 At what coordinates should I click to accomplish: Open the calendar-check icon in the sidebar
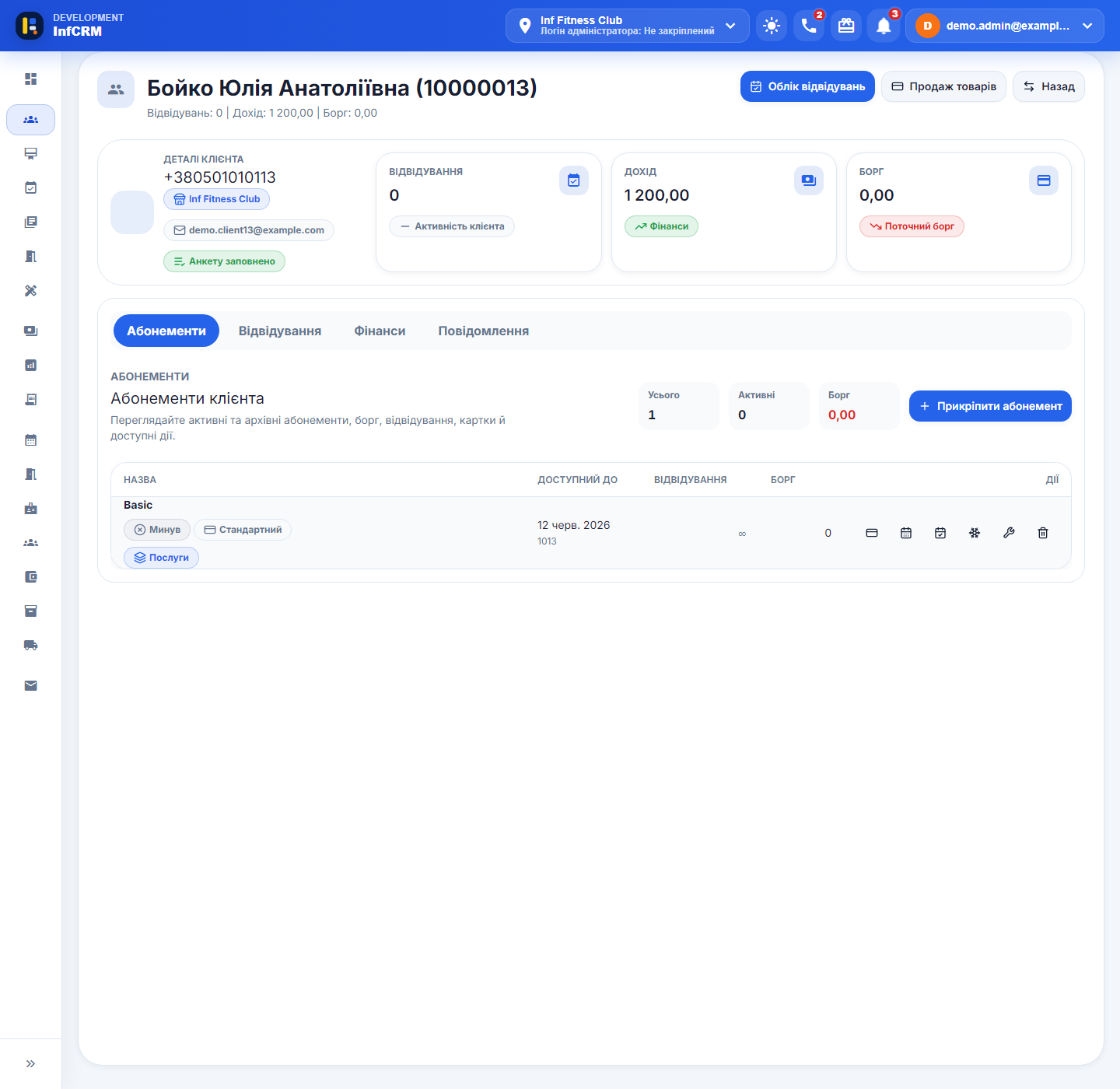point(30,187)
